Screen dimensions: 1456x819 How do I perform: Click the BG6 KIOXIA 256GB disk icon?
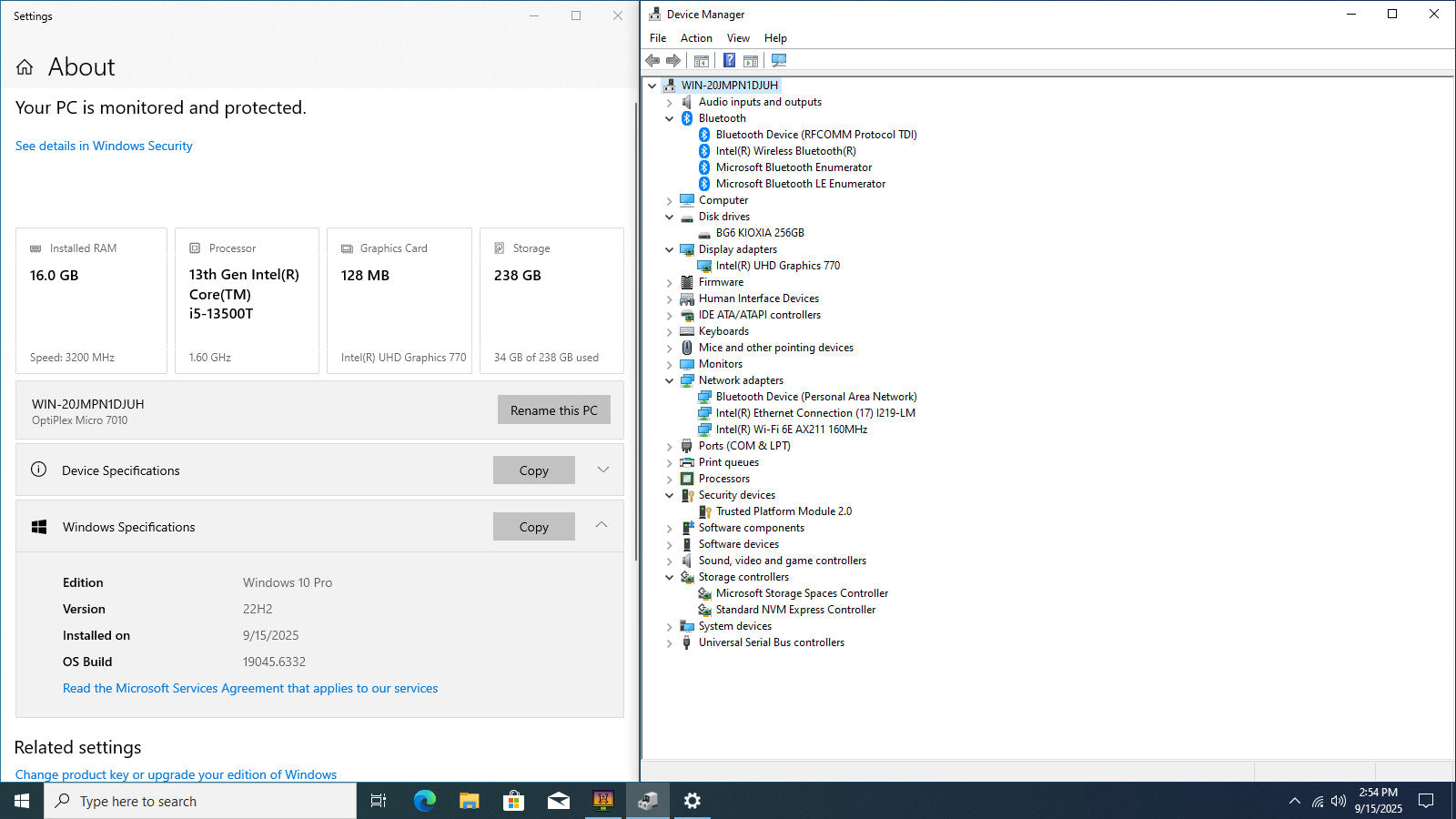(x=703, y=233)
